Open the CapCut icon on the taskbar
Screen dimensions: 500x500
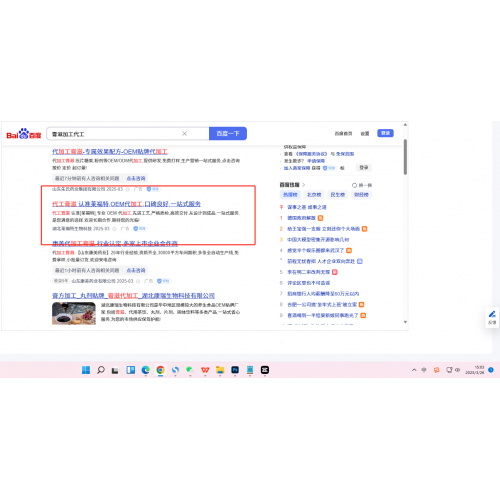point(265,370)
